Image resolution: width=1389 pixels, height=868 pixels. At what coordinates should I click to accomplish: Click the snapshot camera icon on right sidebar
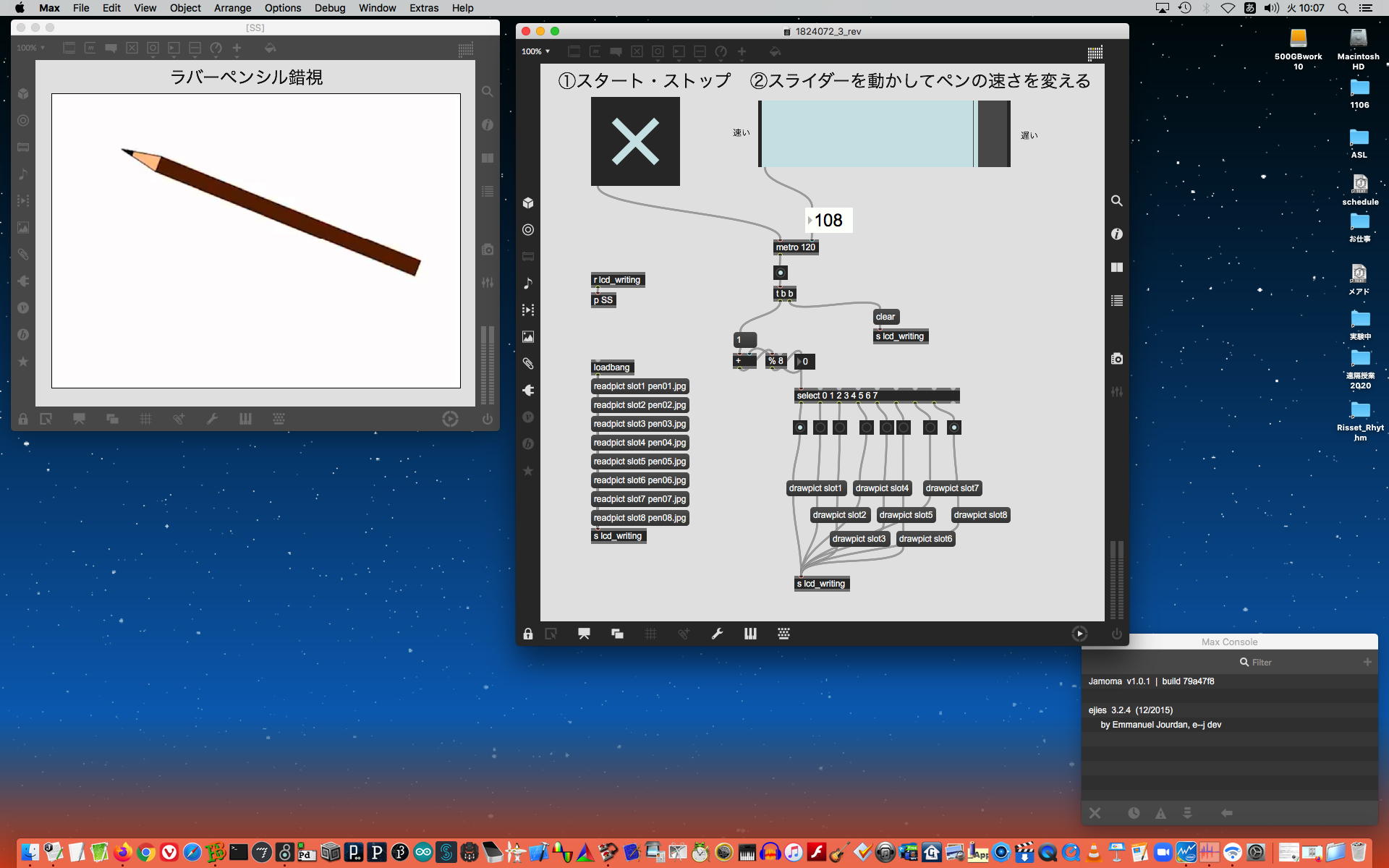tap(1117, 359)
